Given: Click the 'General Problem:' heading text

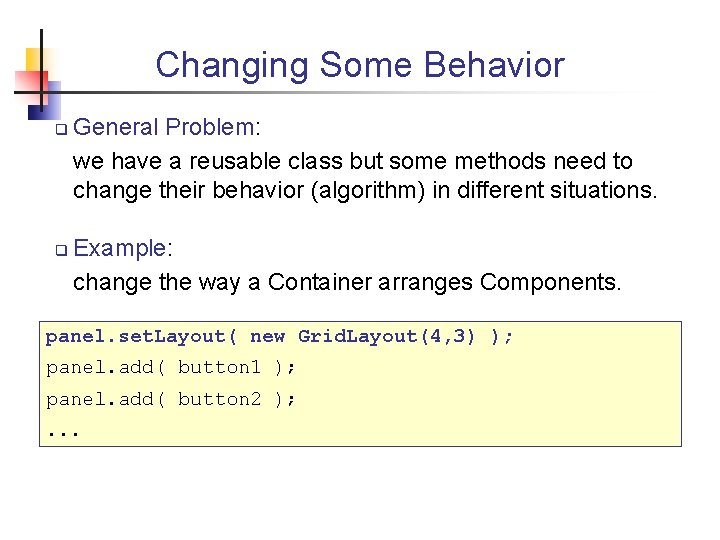Looking at the screenshot, I should (167, 128).
